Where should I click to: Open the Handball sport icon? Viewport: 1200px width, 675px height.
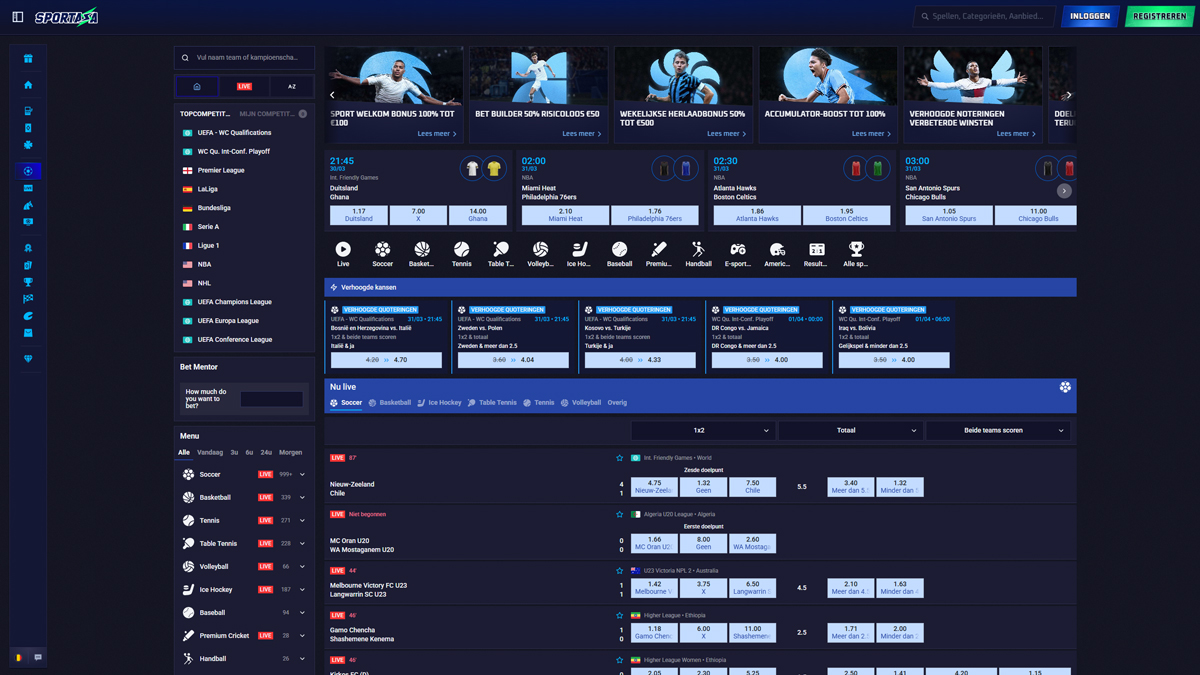pos(698,250)
